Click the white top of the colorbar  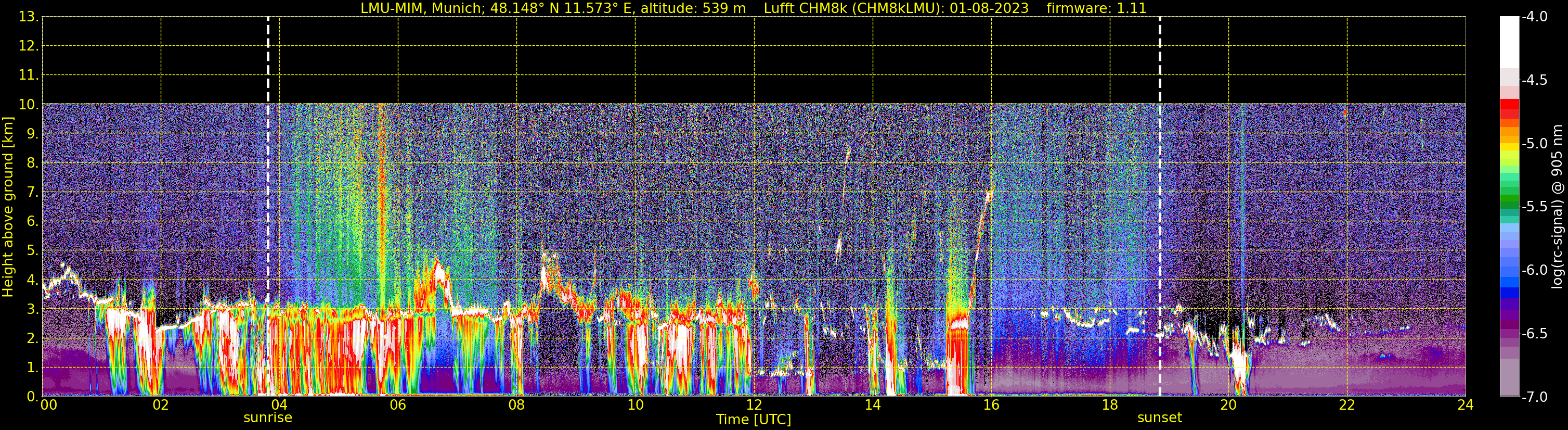tap(1510, 43)
